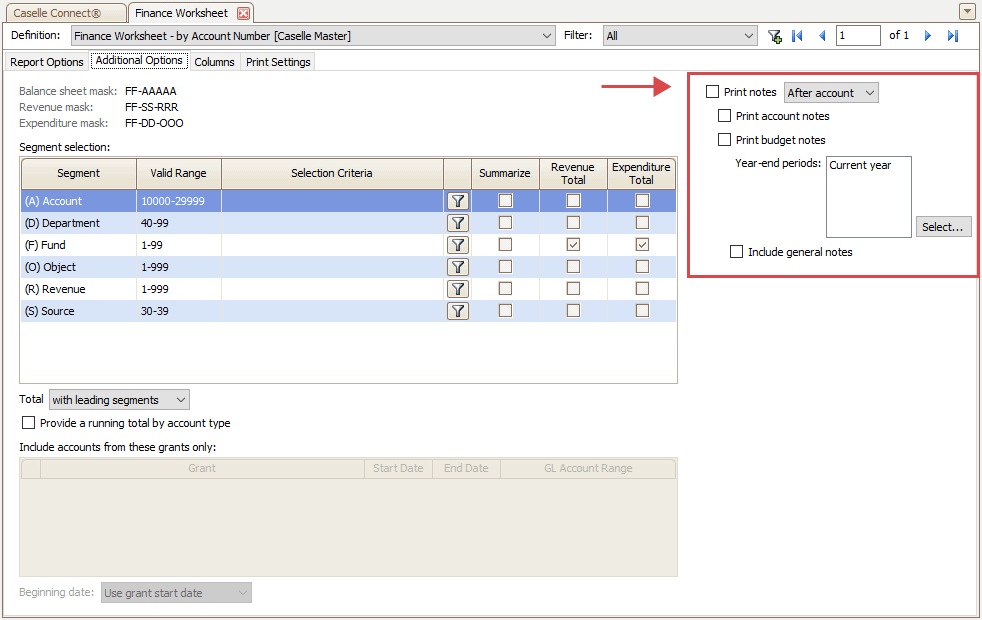
Task: Go to the first record
Action: pyautogui.click(x=797, y=36)
